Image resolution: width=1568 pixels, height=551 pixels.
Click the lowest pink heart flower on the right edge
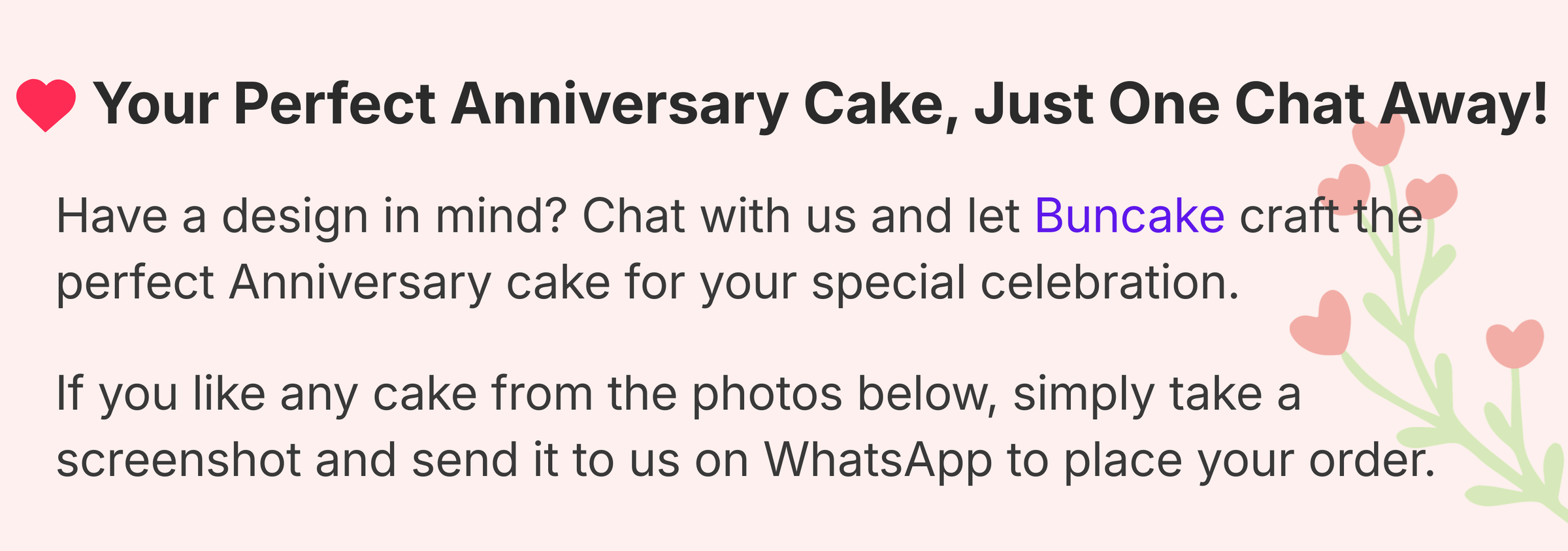pyautogui.click(x=1514, y=343)
